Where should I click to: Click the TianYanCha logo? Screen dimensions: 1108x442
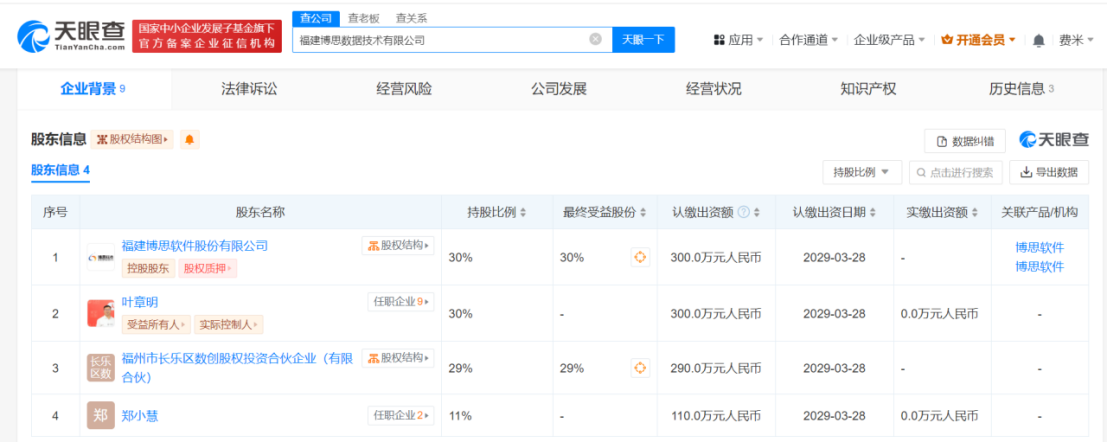click(x=69, y=37)
